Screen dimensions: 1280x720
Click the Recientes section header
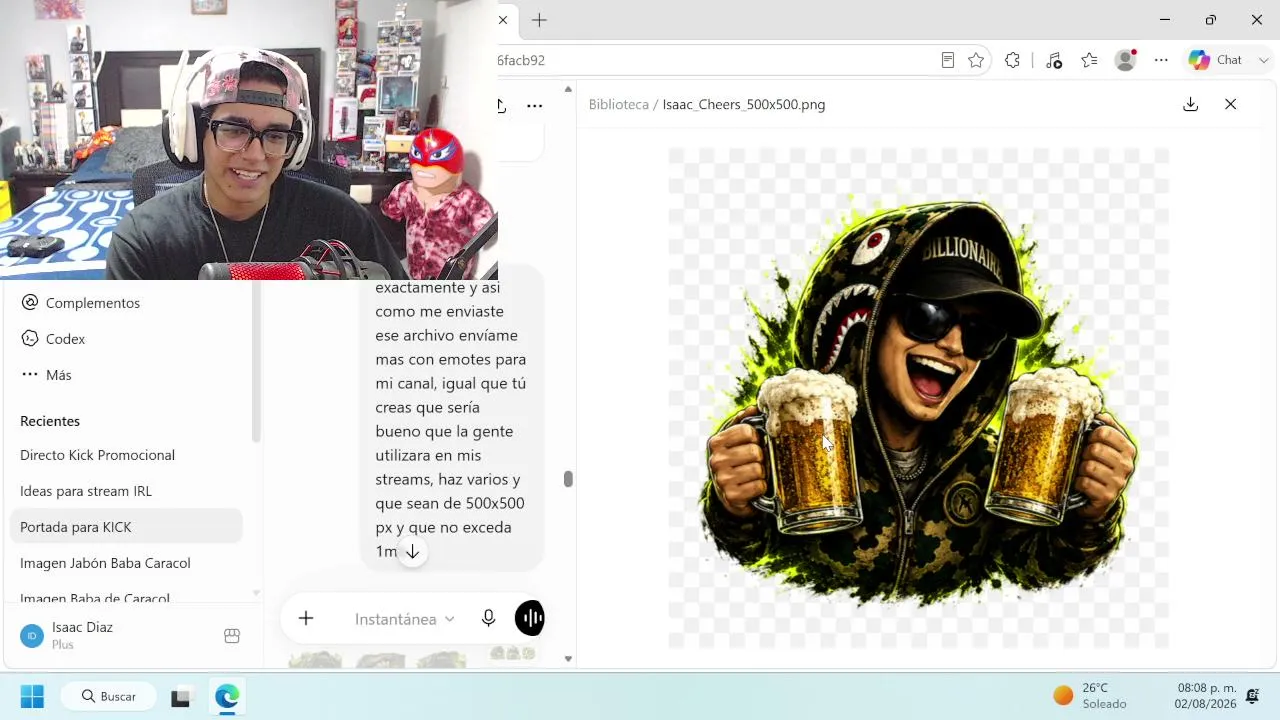(50, 421)
